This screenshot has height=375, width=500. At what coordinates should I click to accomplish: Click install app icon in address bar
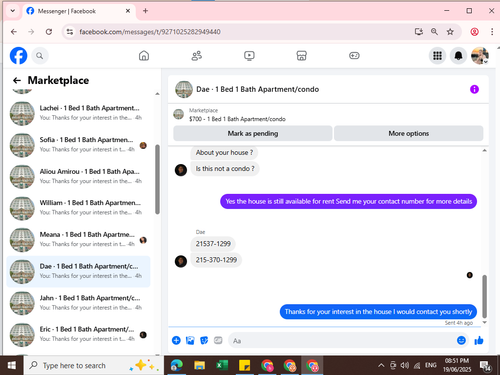pyautogui.click(x=419, y=32)
